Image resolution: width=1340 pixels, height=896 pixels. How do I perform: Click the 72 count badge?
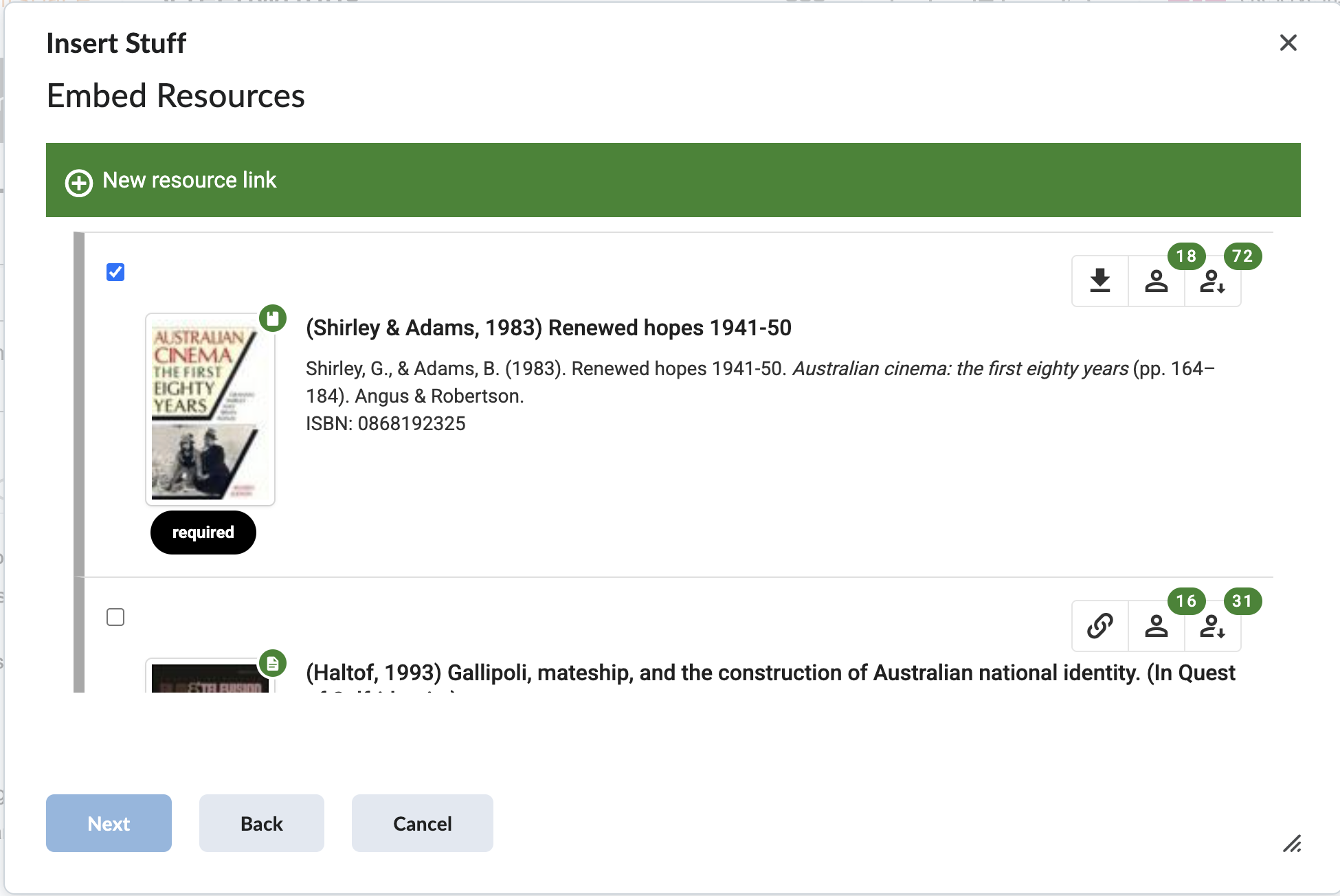click(1242, 256)
